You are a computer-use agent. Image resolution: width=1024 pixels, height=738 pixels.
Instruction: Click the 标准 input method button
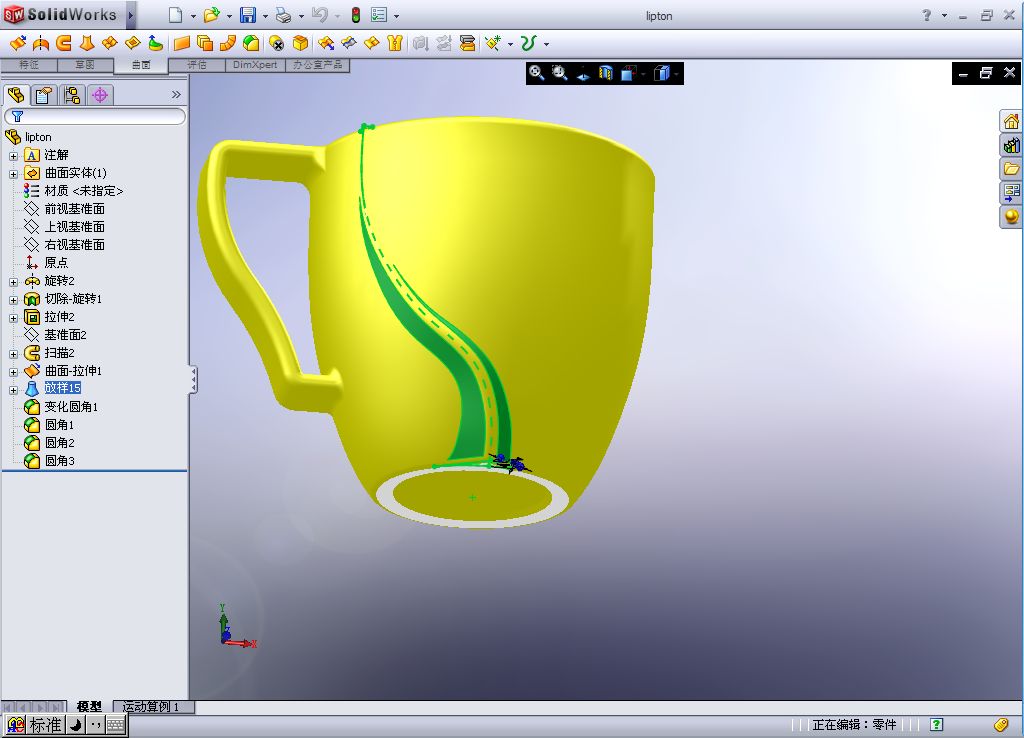coord(46,725)
